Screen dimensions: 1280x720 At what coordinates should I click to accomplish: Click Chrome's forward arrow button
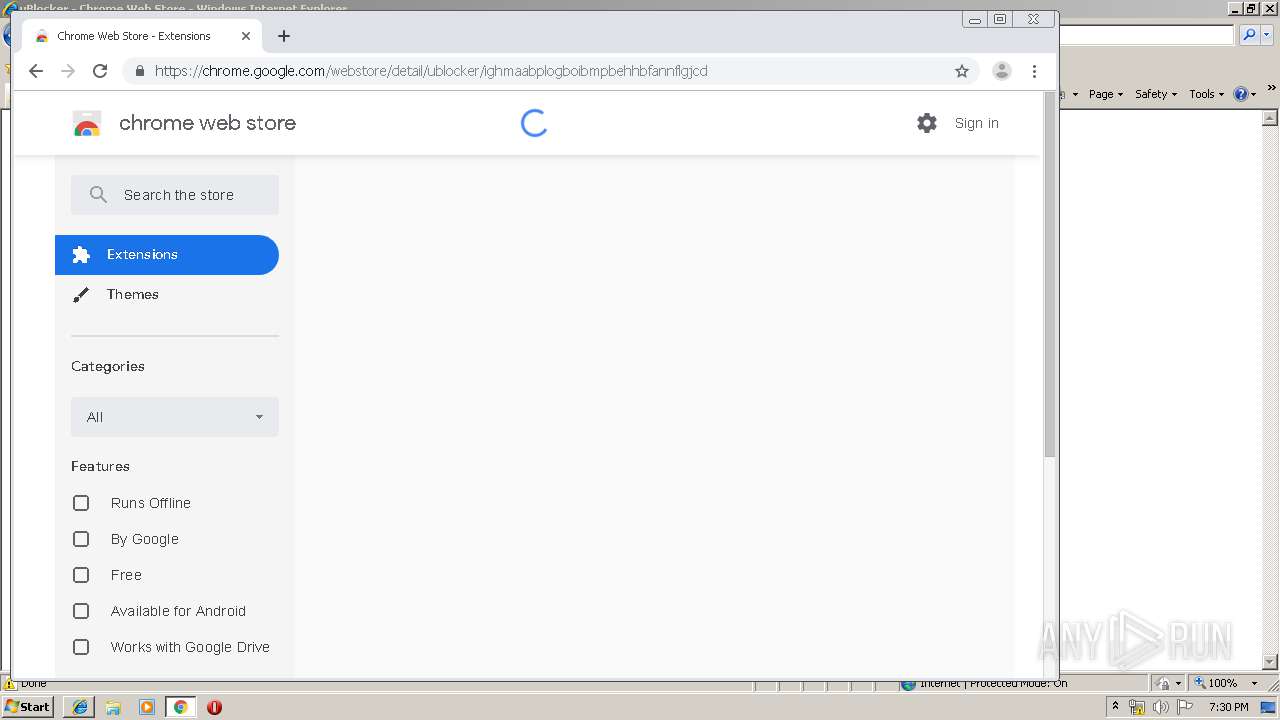click(x=68, y=71)
